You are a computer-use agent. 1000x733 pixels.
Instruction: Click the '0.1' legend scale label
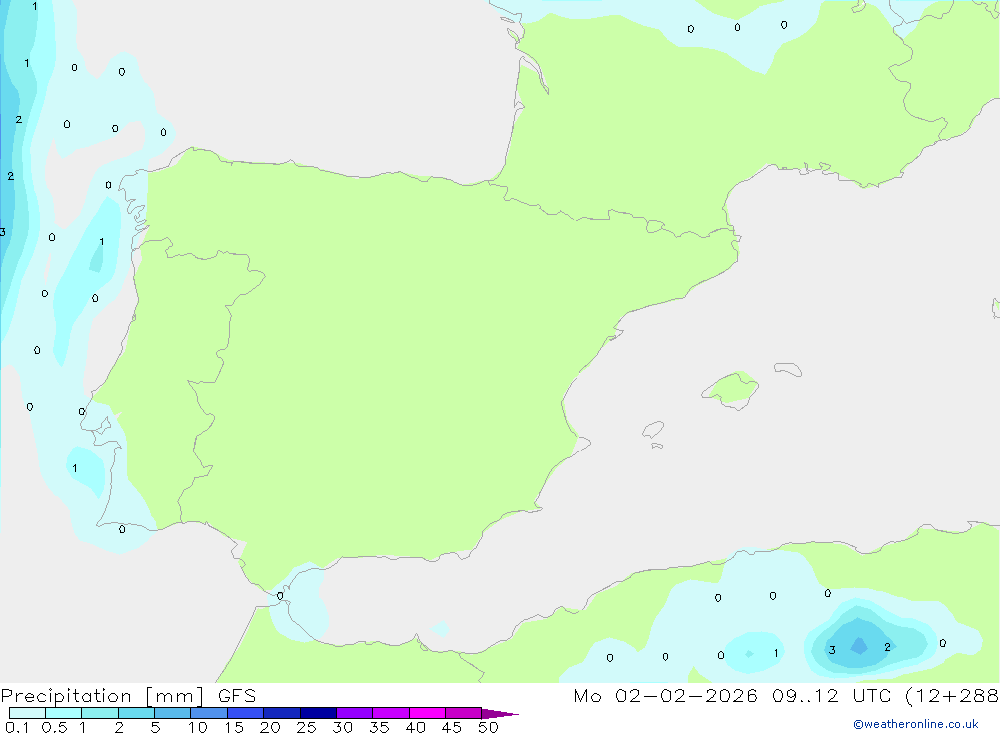17,727
